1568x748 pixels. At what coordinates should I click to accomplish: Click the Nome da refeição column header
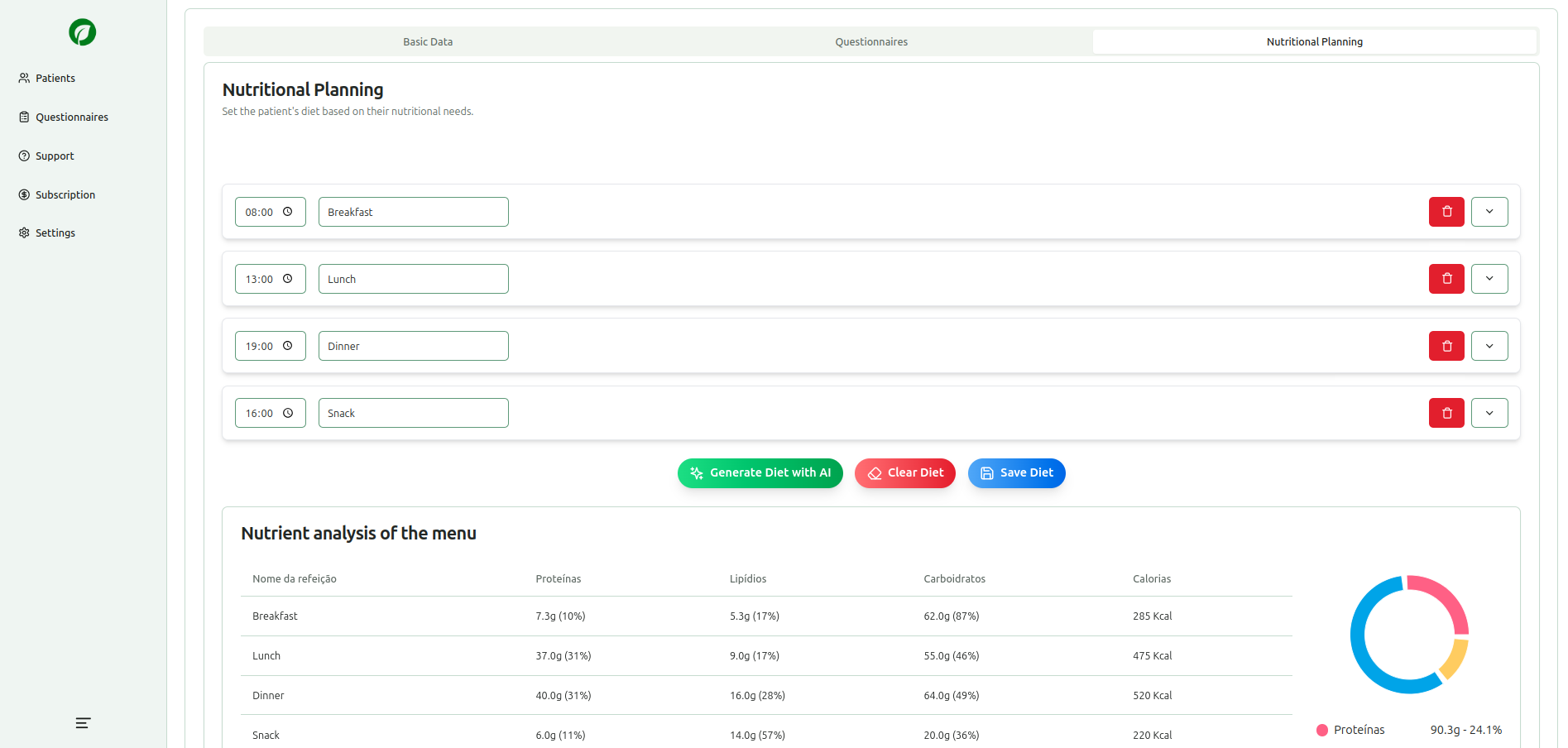click(295, 579)
